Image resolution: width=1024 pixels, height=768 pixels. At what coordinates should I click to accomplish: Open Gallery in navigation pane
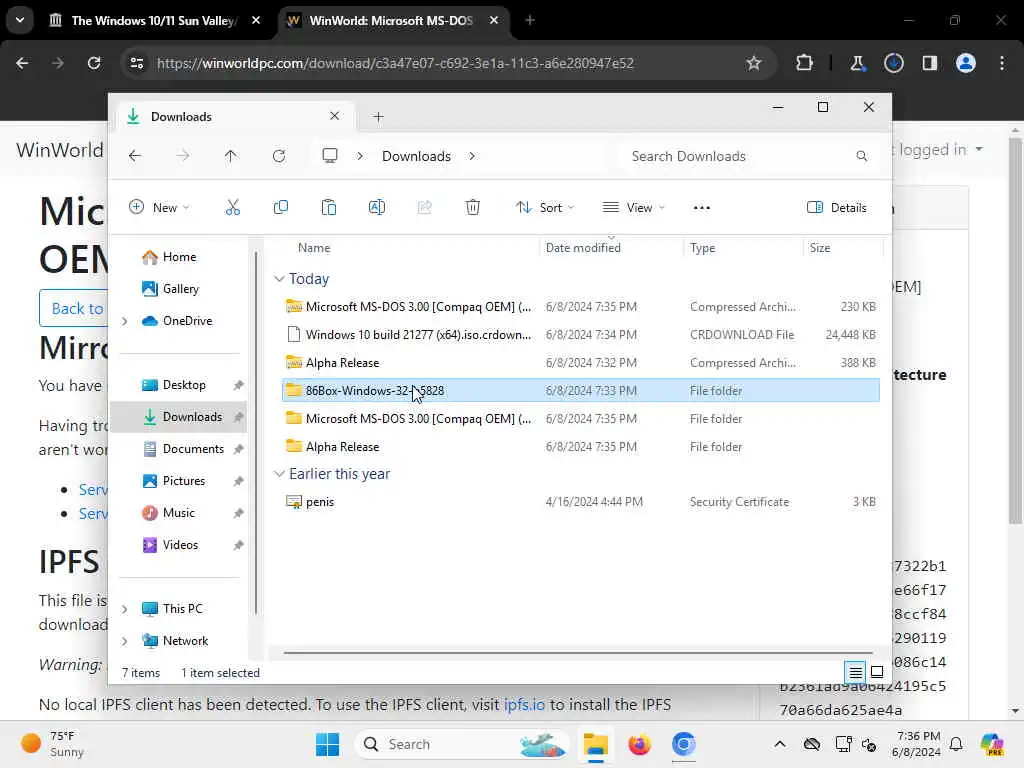coord(171,289)
